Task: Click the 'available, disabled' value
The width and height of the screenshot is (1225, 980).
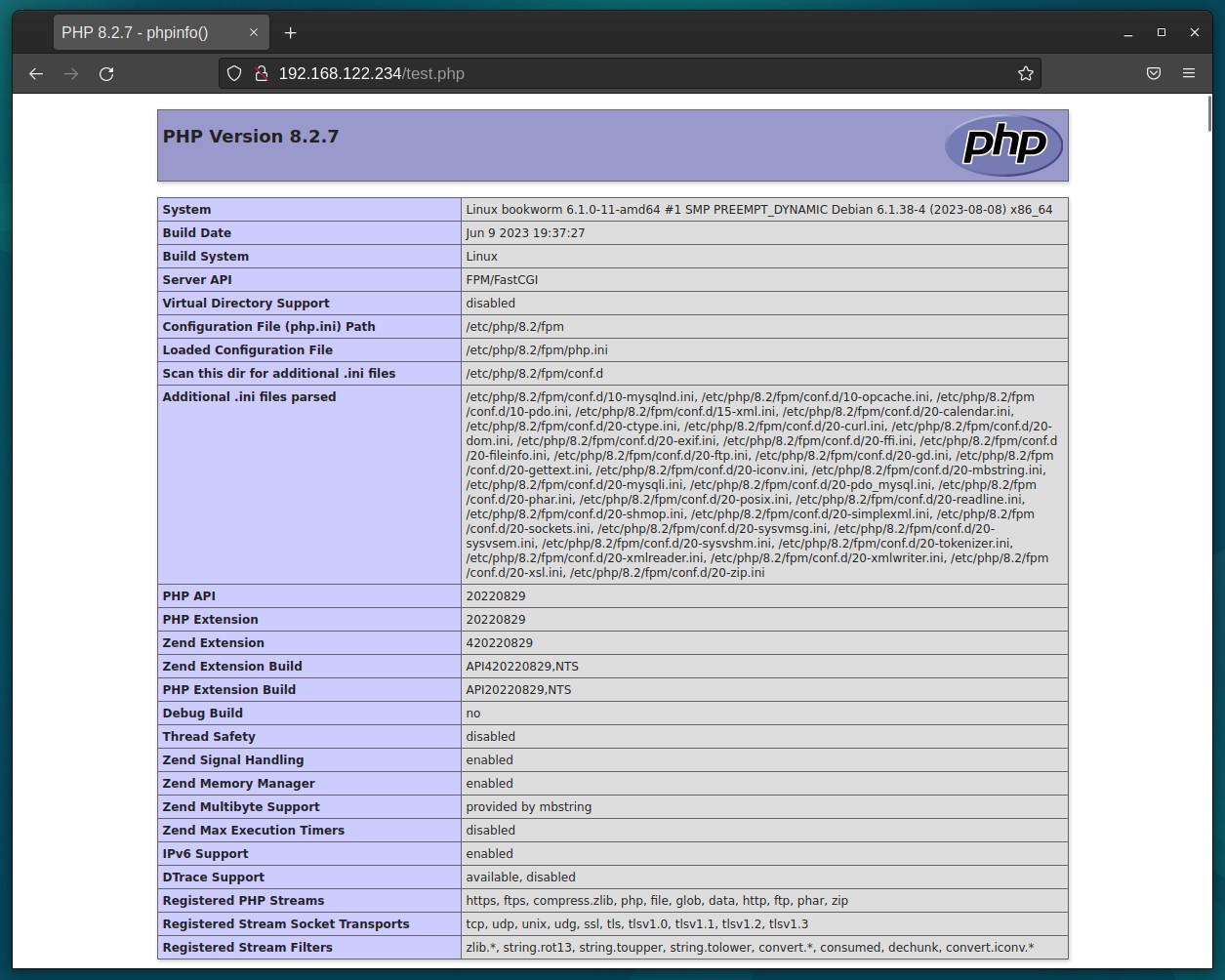Action: (x=520, y=878)
